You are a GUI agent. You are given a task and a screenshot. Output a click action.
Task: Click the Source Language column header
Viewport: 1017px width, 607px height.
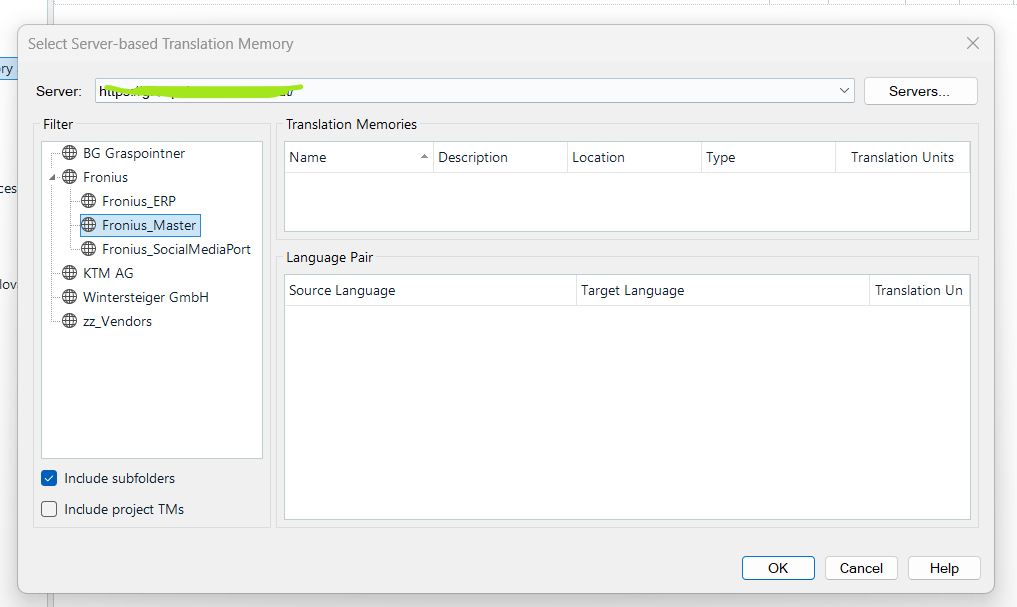click(430, 290)
